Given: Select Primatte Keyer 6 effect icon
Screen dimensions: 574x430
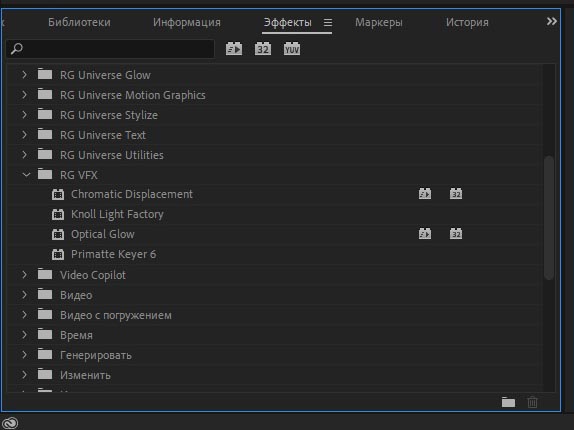Looking at the screenshot, I should point(58,254).
